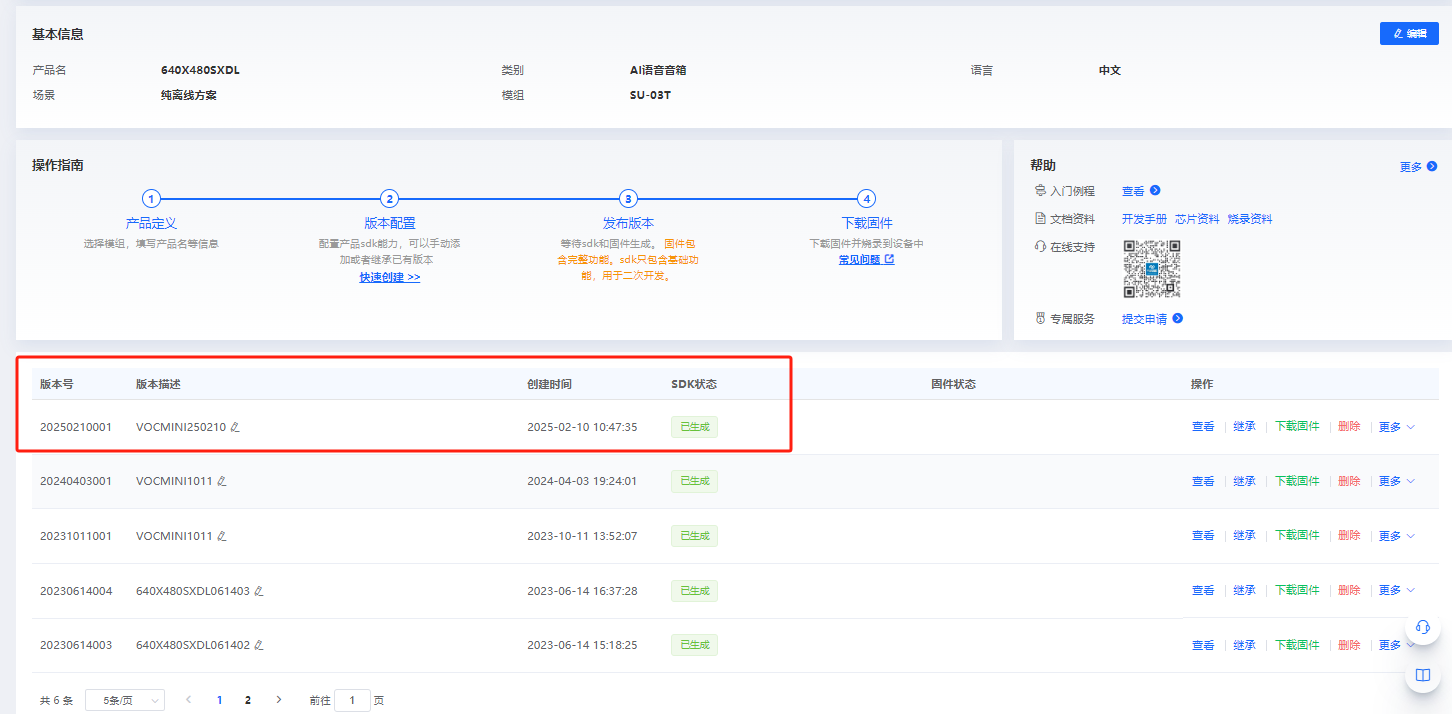
Task: Open the headset customer support floating icon
Action: (x=1422, y=627)
